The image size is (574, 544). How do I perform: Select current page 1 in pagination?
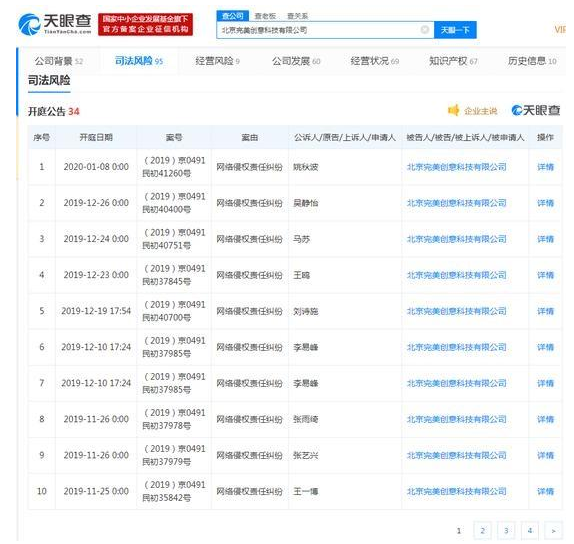pyautogui.click(x=459, y=530)
